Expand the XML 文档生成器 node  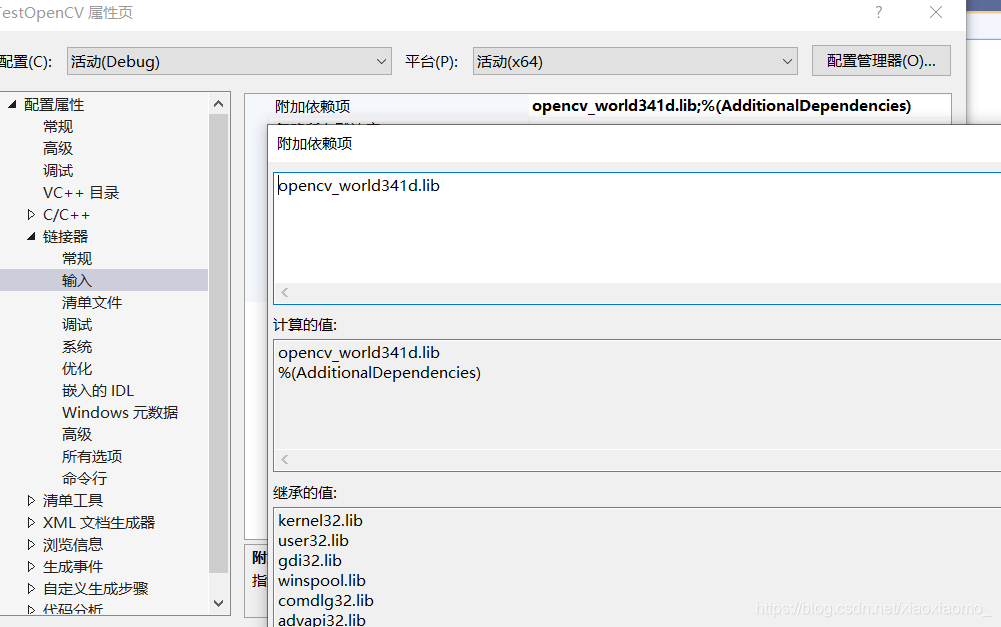point(31,522)
